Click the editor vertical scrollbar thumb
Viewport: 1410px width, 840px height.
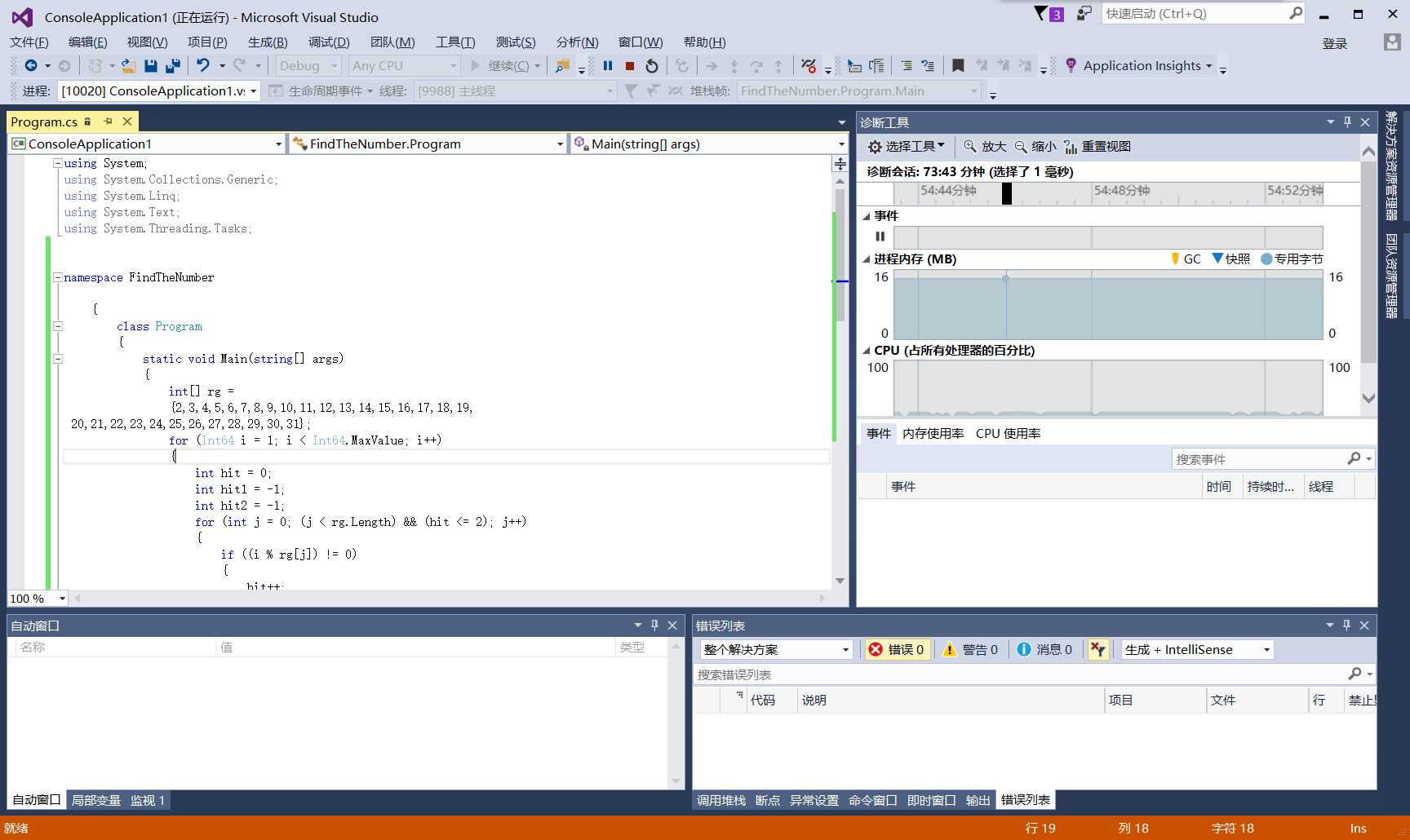pyautogui.click(x=840, y=256)
